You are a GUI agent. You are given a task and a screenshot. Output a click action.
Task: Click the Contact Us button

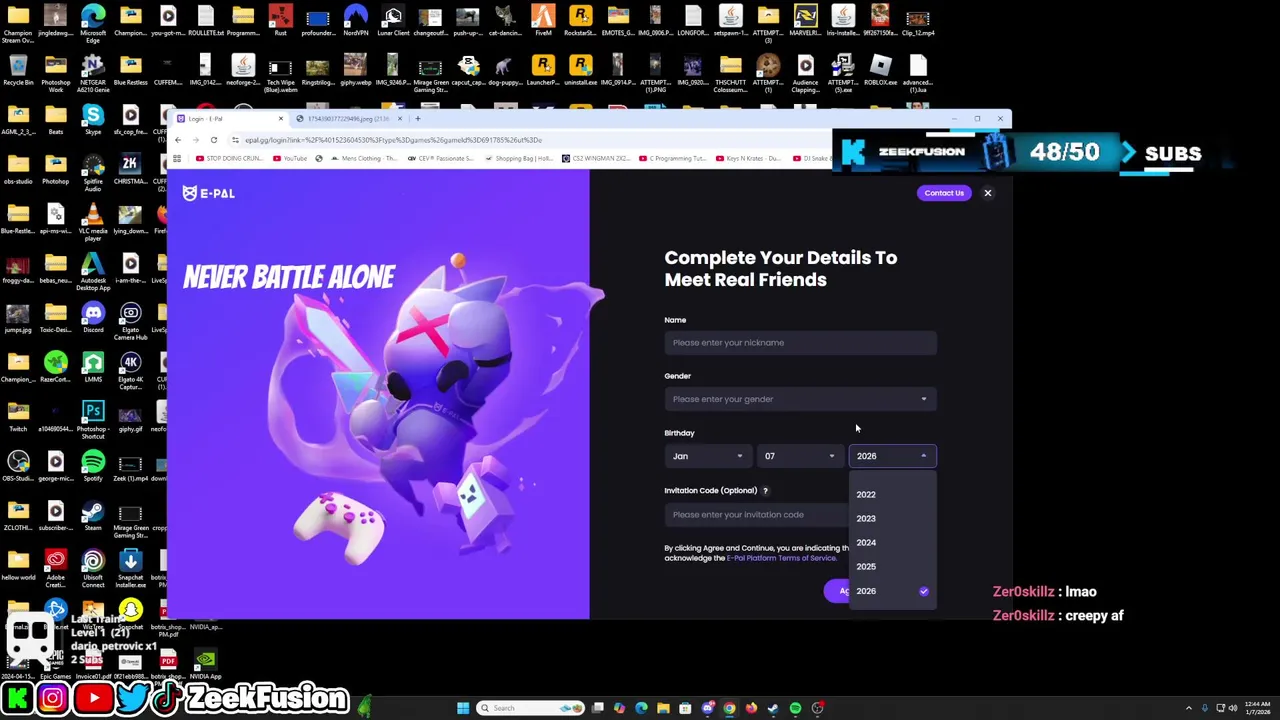(944, 193)
